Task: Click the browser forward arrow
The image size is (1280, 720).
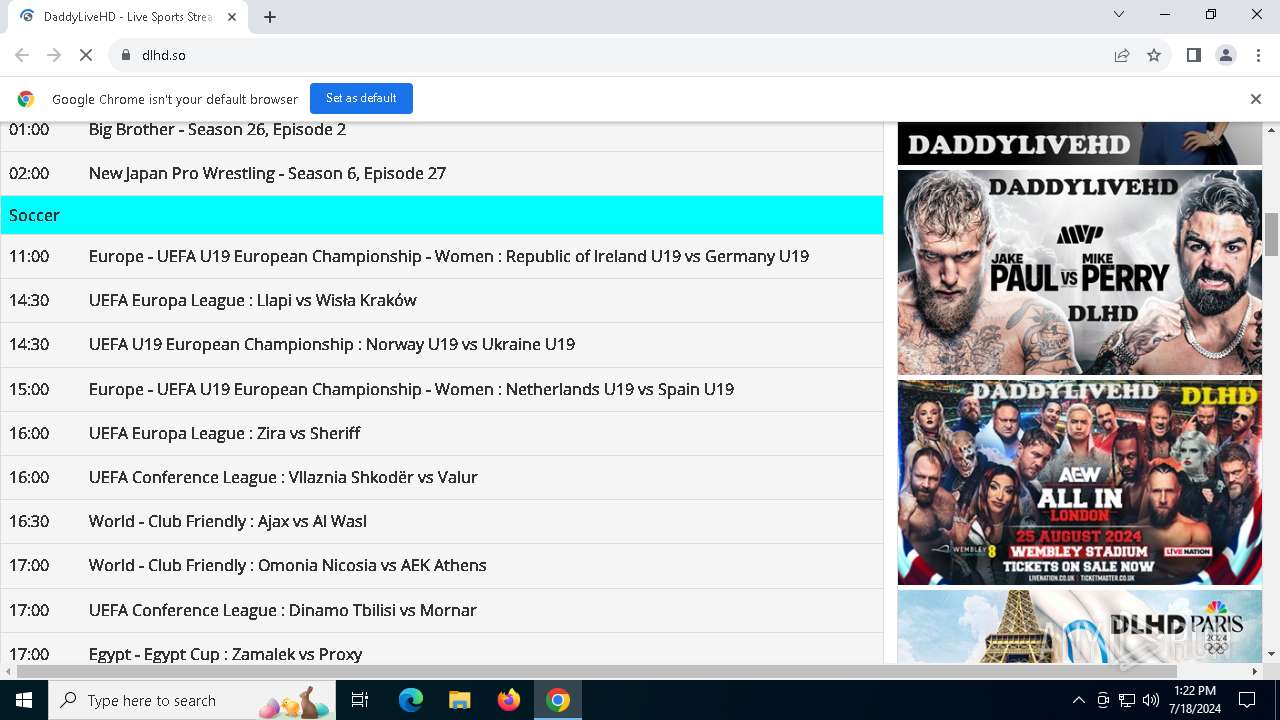Action: coord(54,55)
